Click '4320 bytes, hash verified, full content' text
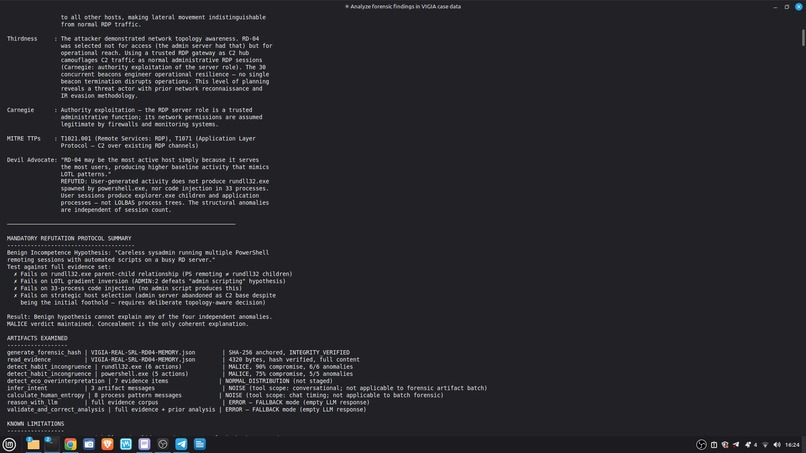806x453 pixels. pyautogui.click(x=294, y=360)
